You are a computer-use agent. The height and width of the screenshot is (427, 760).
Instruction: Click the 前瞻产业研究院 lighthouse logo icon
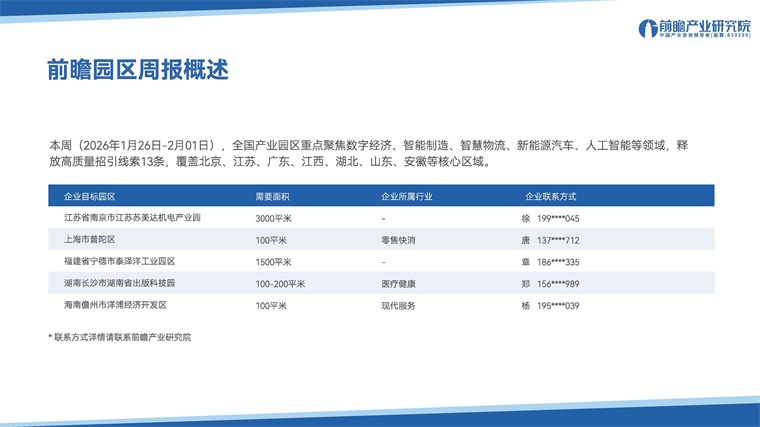(647, 27)
